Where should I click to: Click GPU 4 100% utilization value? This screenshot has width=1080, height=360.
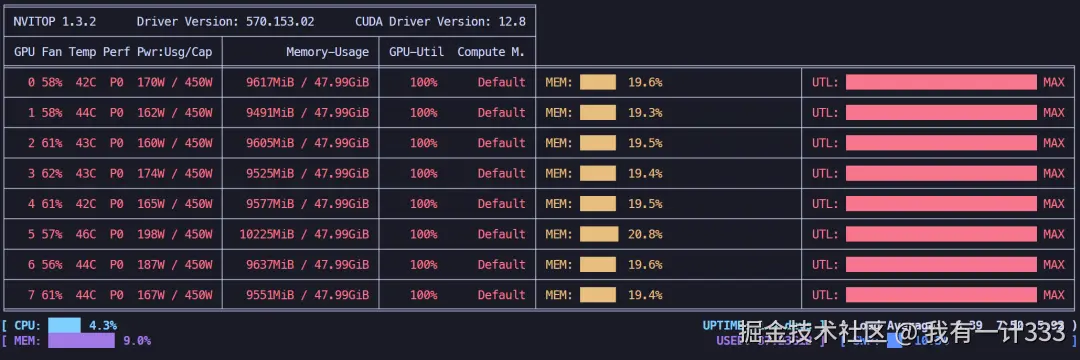coord(424,204)
